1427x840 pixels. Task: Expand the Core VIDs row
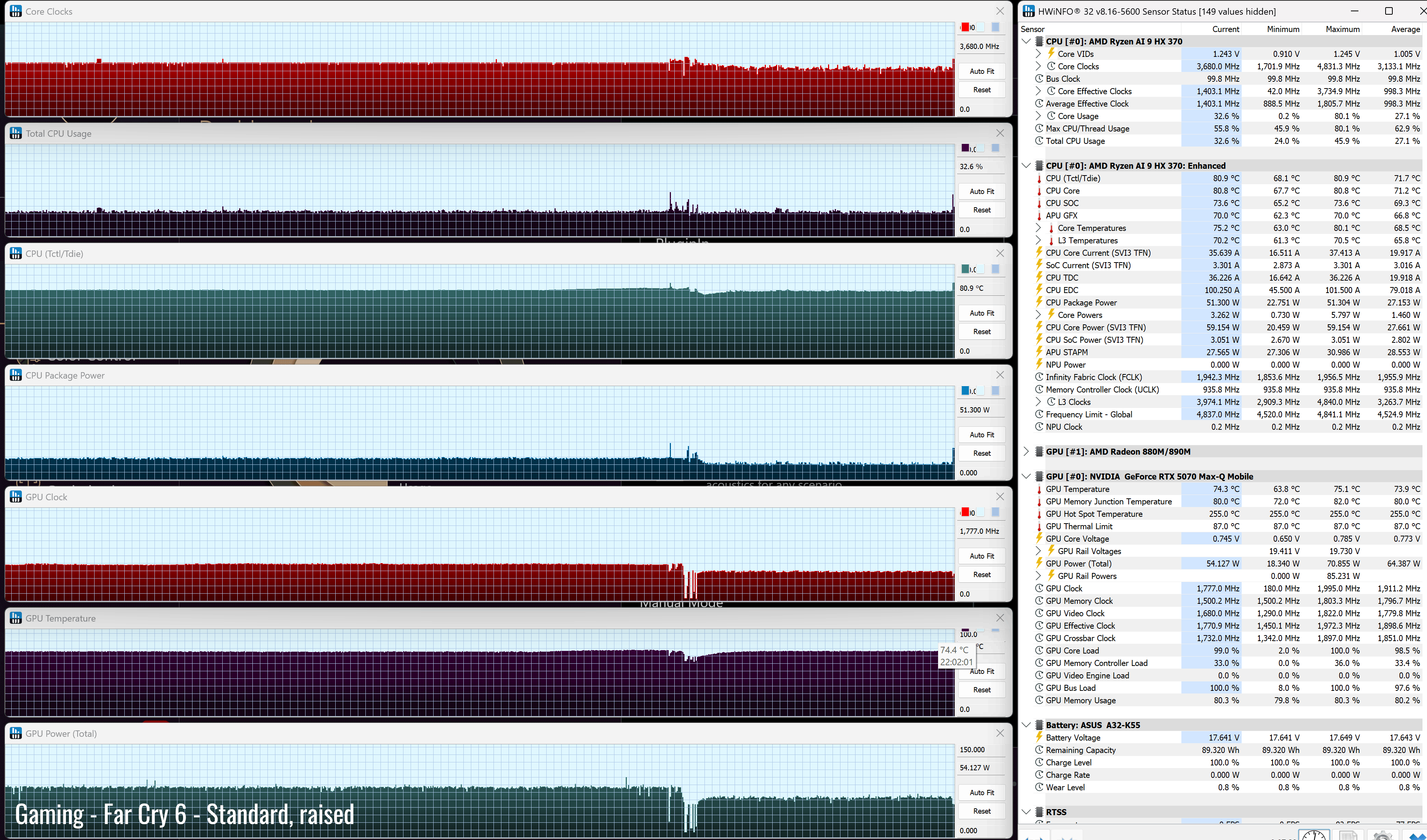(1038, 54)
